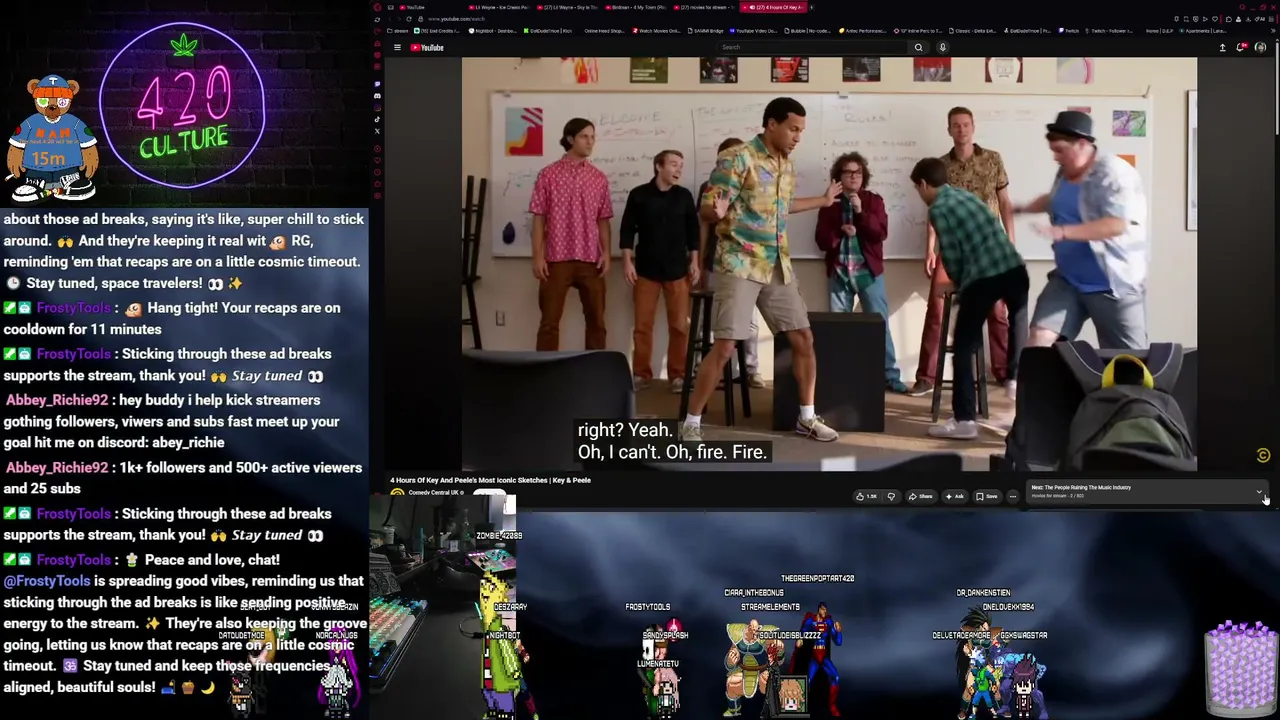
Task: Open more actions (three dots) under video
Action: pyautogui.click(x=1012, y=496)
